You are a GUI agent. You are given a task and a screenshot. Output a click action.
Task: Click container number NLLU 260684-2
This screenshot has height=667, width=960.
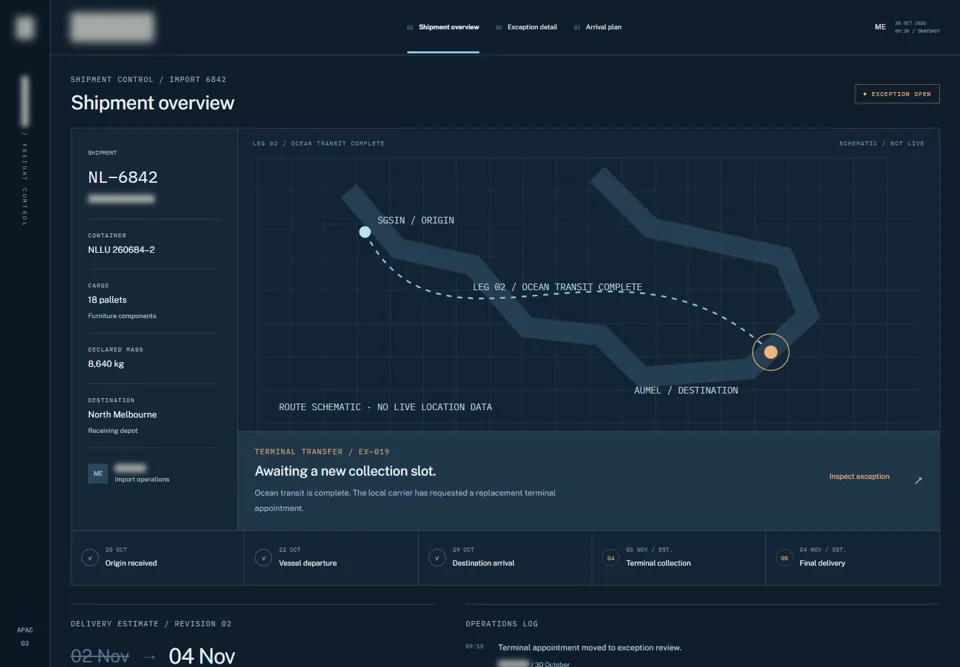tap(121, 250)
